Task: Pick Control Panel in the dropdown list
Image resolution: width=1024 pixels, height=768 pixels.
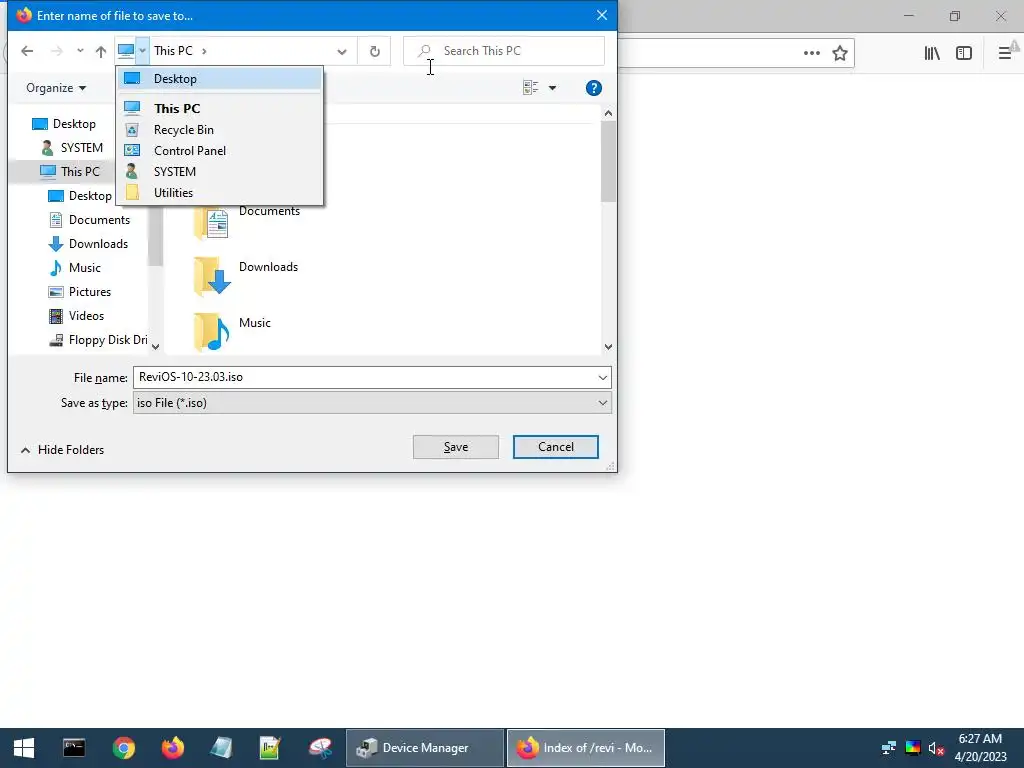Action: pos(219,151)
